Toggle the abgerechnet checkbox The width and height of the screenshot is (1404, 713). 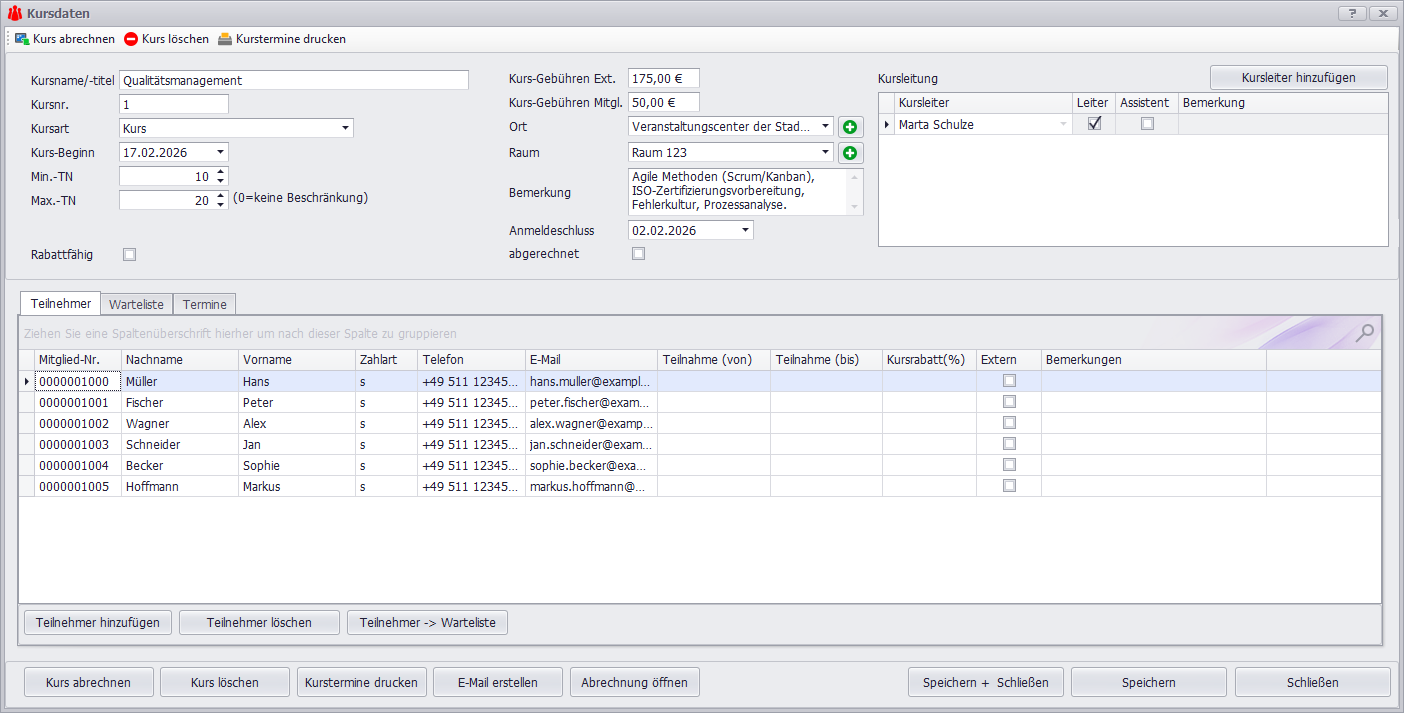coord(639,254)
